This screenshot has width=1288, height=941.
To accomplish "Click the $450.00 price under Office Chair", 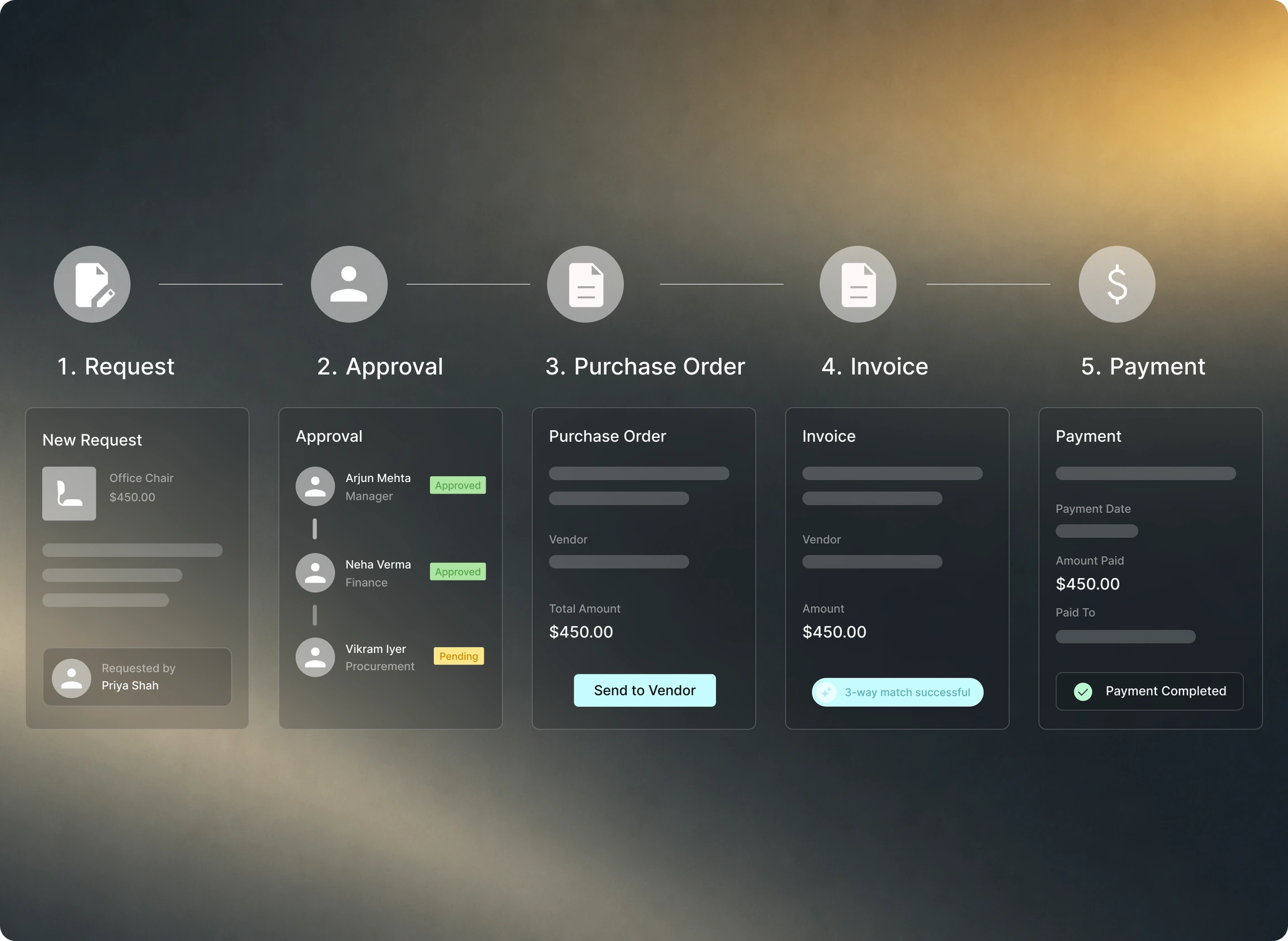I will coord(132,497).
